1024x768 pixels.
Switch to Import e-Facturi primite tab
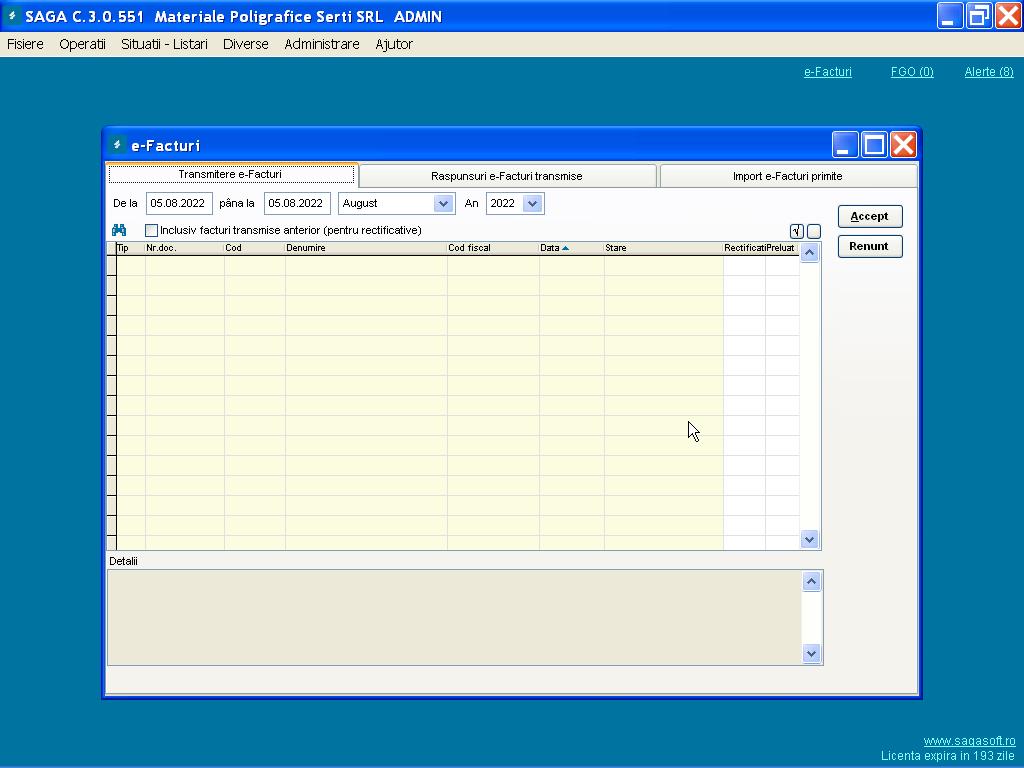tap(788, 176)
